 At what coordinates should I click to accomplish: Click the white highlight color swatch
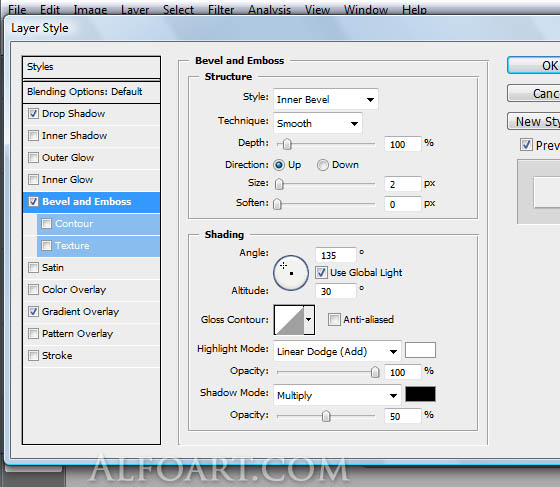coord(420,350)
